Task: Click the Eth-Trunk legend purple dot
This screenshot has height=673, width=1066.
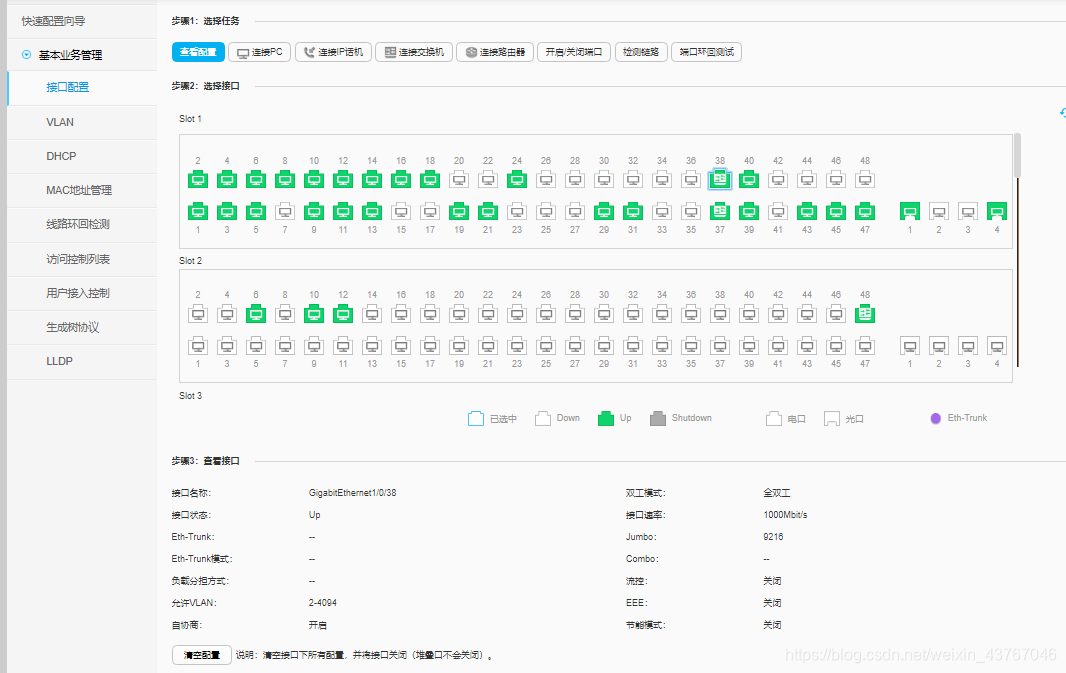Action: pyautogui.click(x=935, y=418)
